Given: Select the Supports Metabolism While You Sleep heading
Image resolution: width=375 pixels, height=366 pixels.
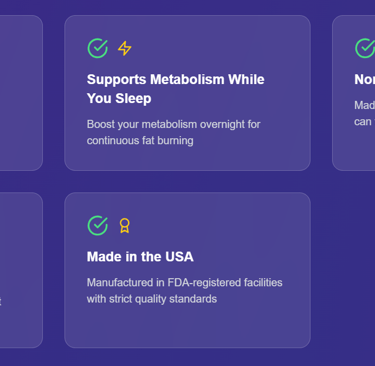Looking at the screenshot, I should [176, 89].
